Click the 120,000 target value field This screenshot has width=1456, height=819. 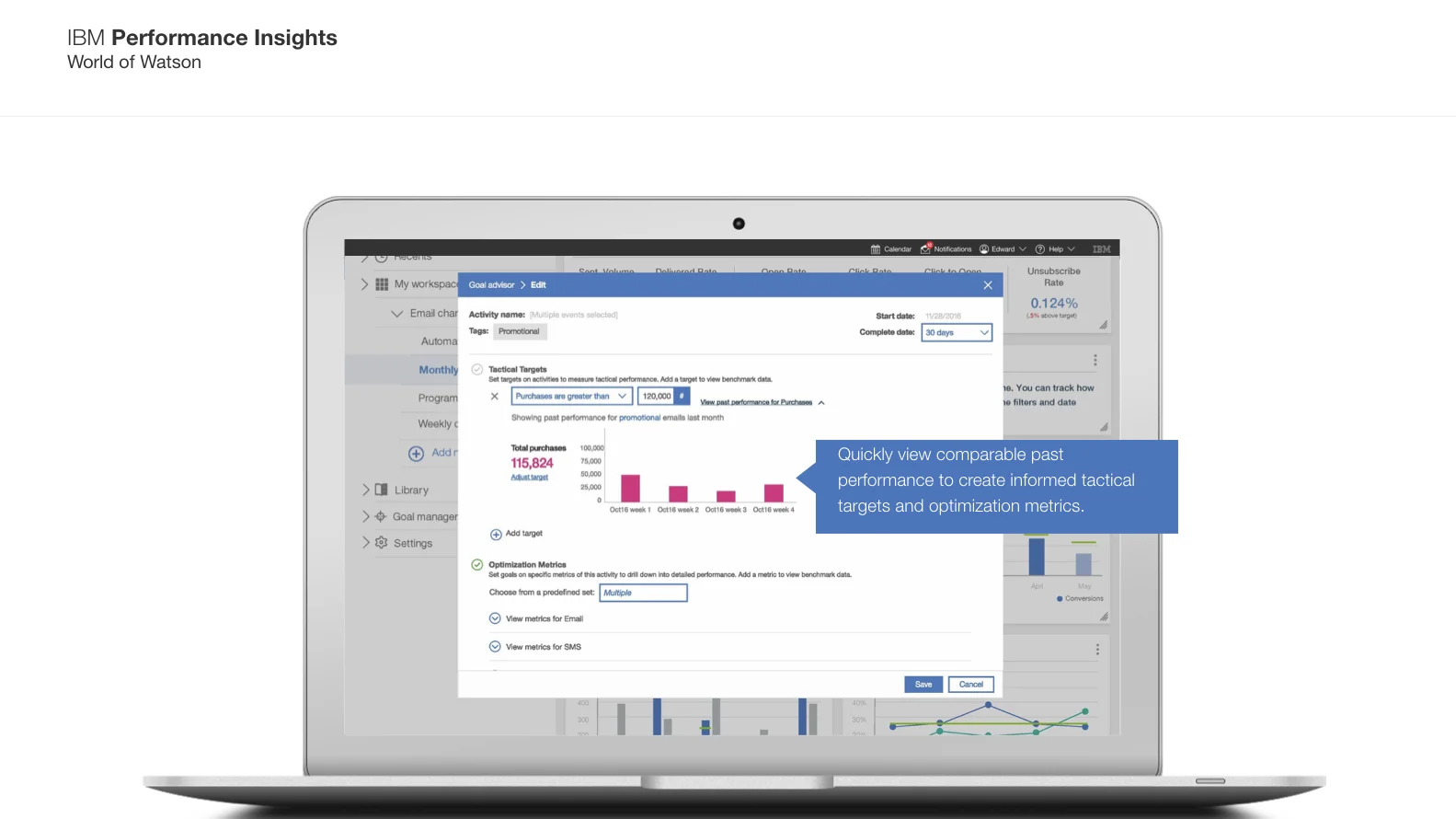point(657,397)
